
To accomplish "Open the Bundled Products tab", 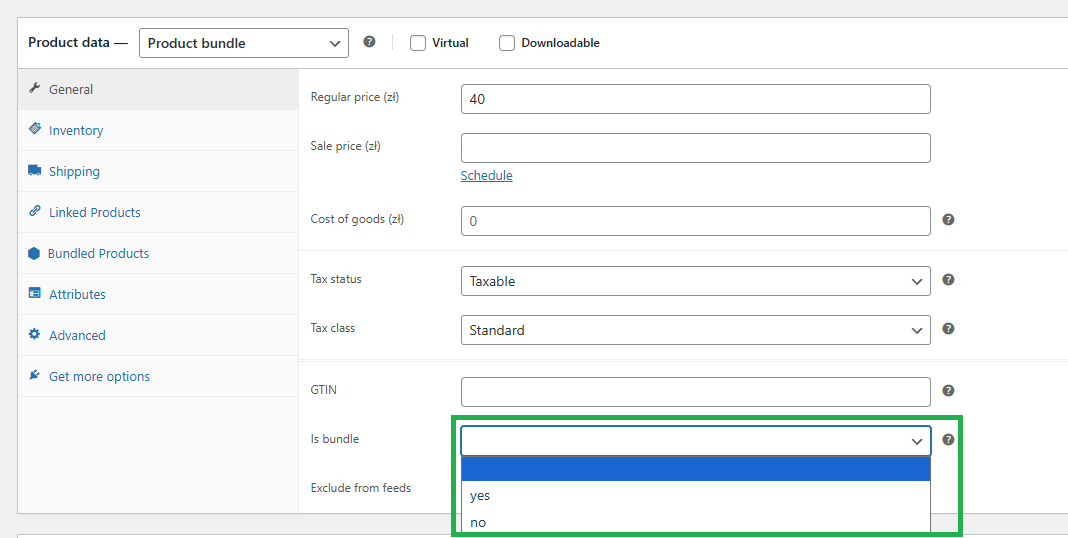I will [x=98, y=254].
